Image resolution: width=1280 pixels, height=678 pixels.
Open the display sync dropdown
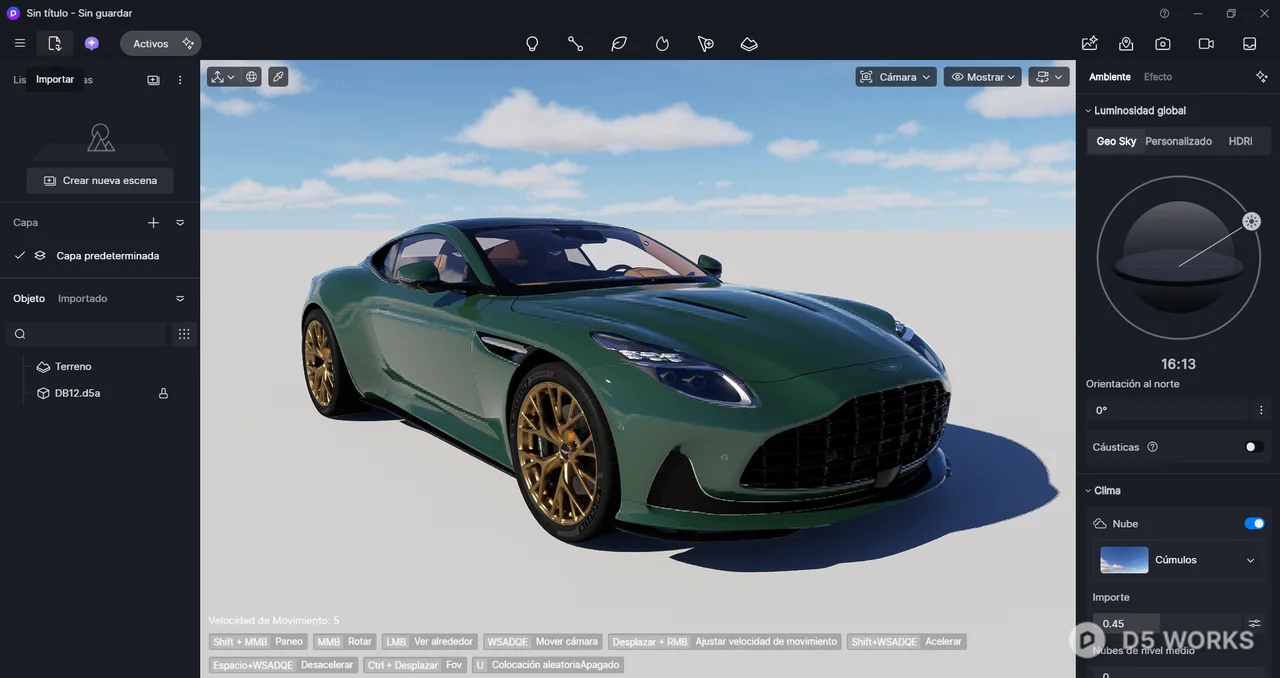1049,77
